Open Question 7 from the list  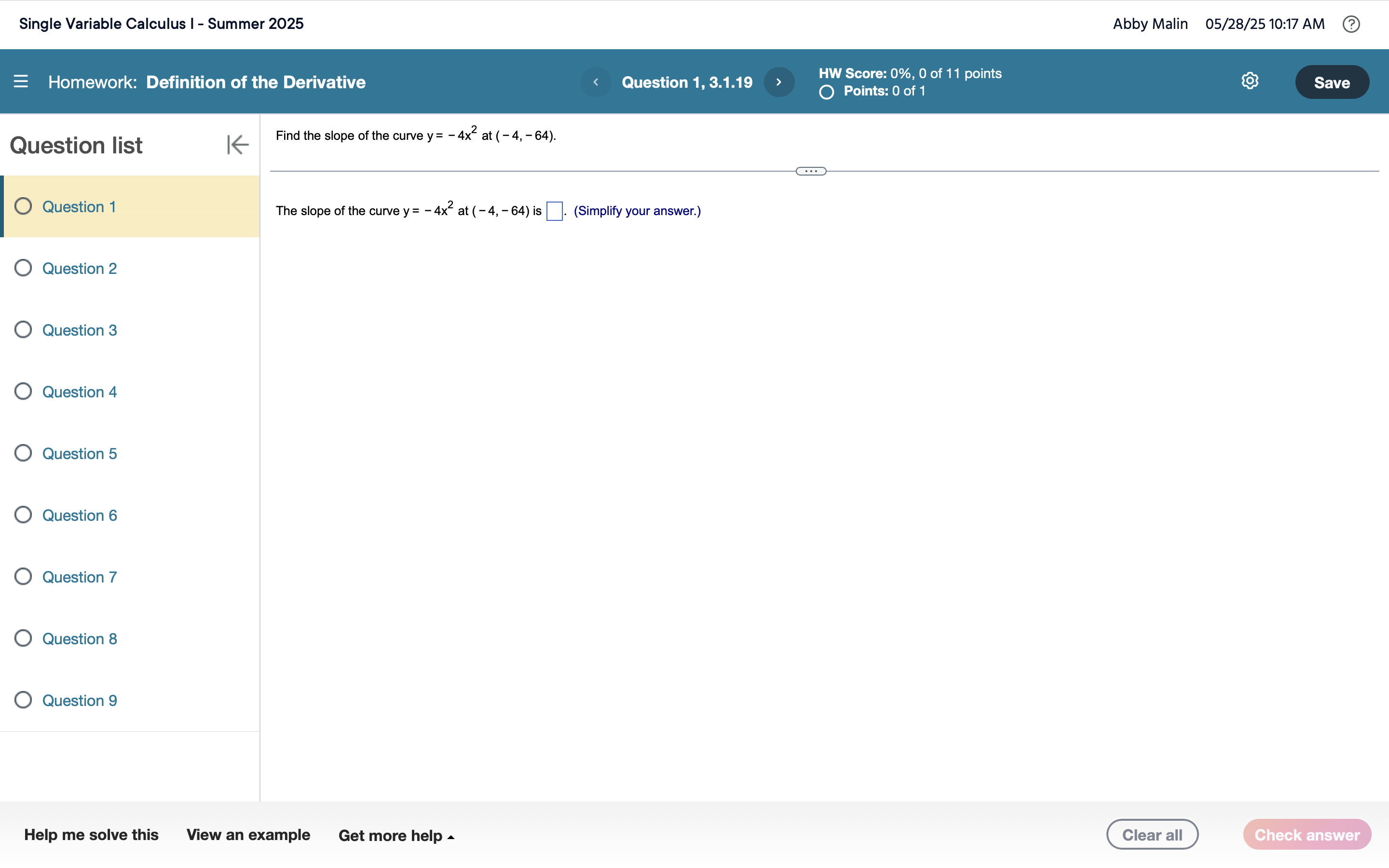[x=79, y=577]
